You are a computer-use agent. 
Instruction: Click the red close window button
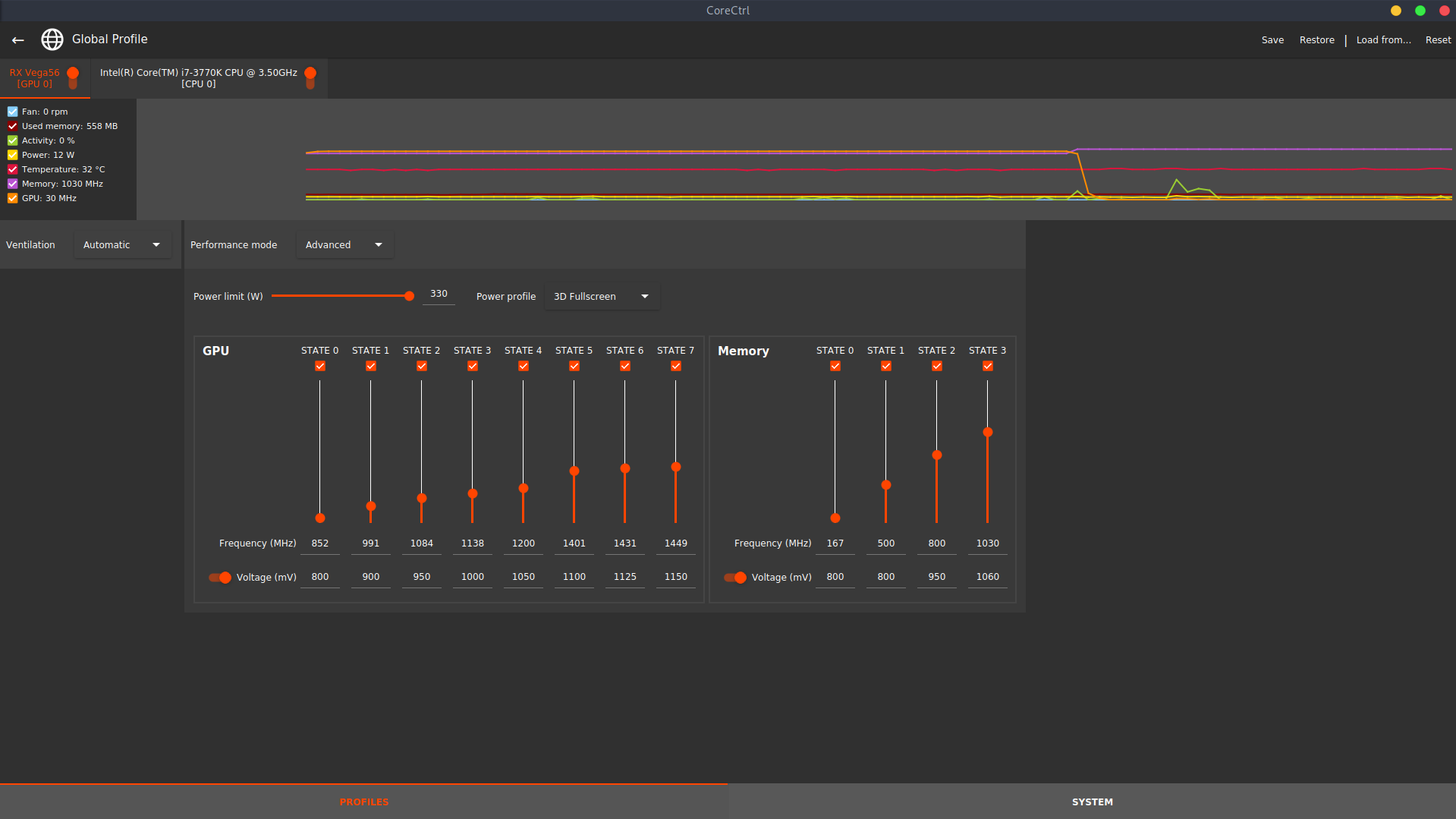(1445, 11)
